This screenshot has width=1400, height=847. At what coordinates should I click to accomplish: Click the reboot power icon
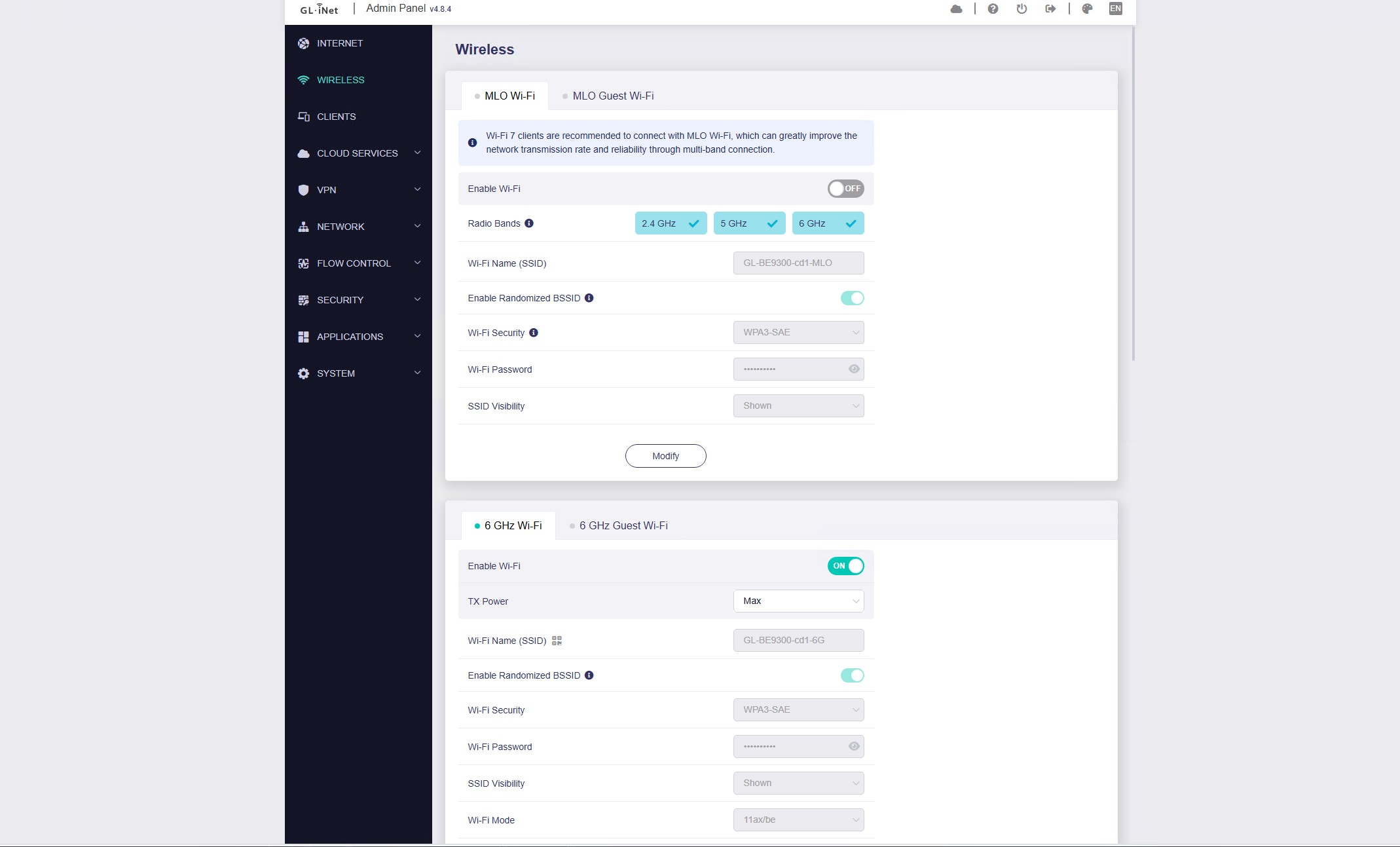[x=1022, y=9]
